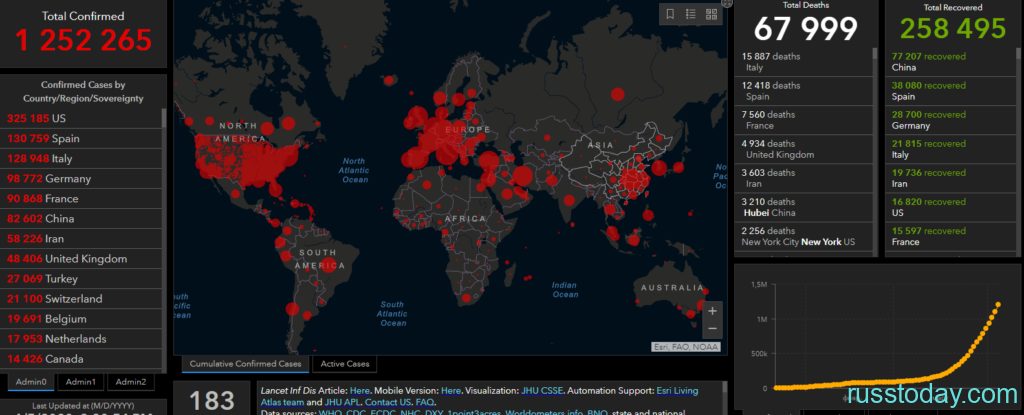The height and width of the screenshot is (415, 1024).
Task: Click 3 210 deaths Hubei China entry
Action: pos(803,208)
